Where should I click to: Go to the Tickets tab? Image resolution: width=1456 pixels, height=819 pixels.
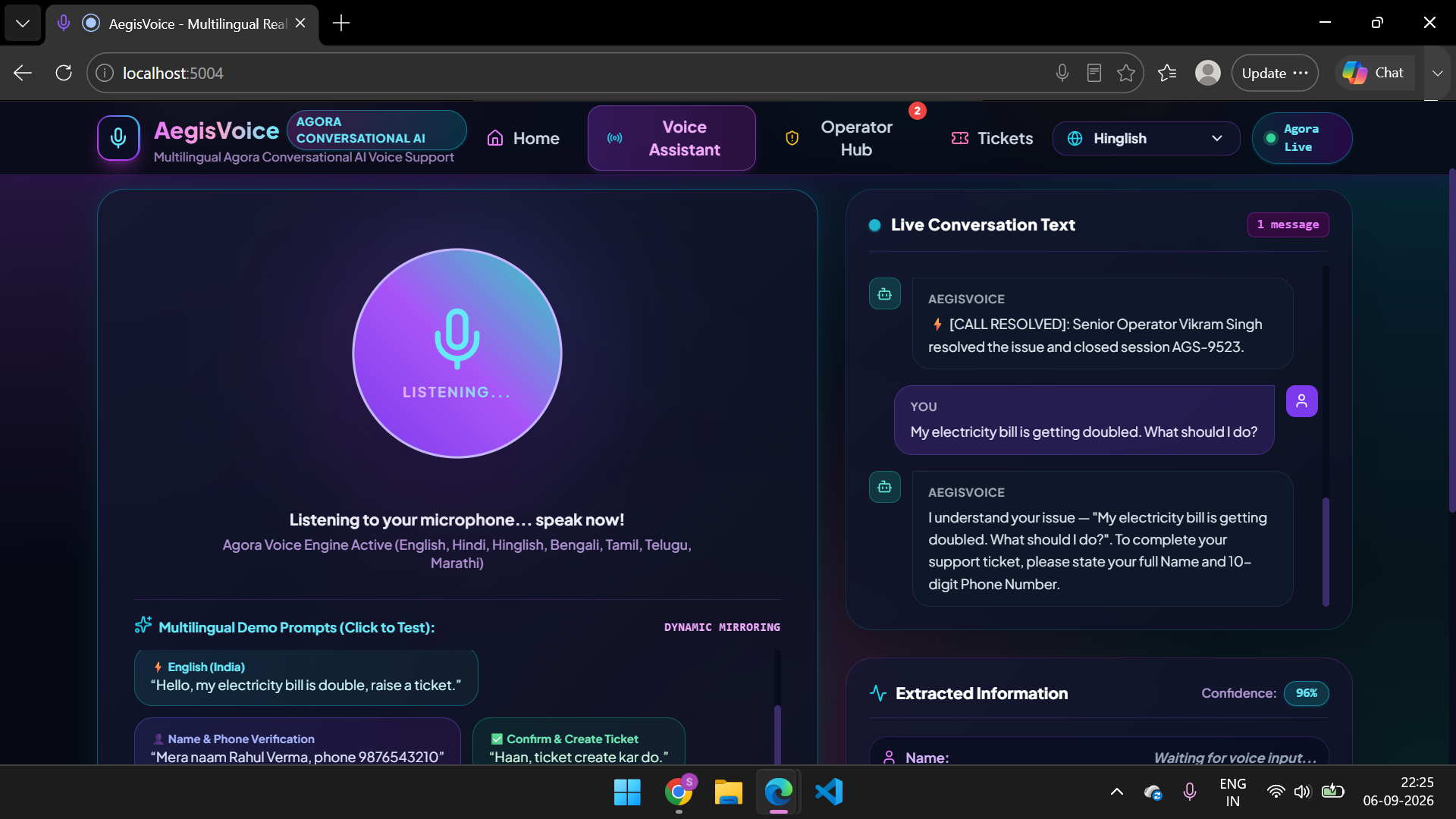[x=992, y=138]
